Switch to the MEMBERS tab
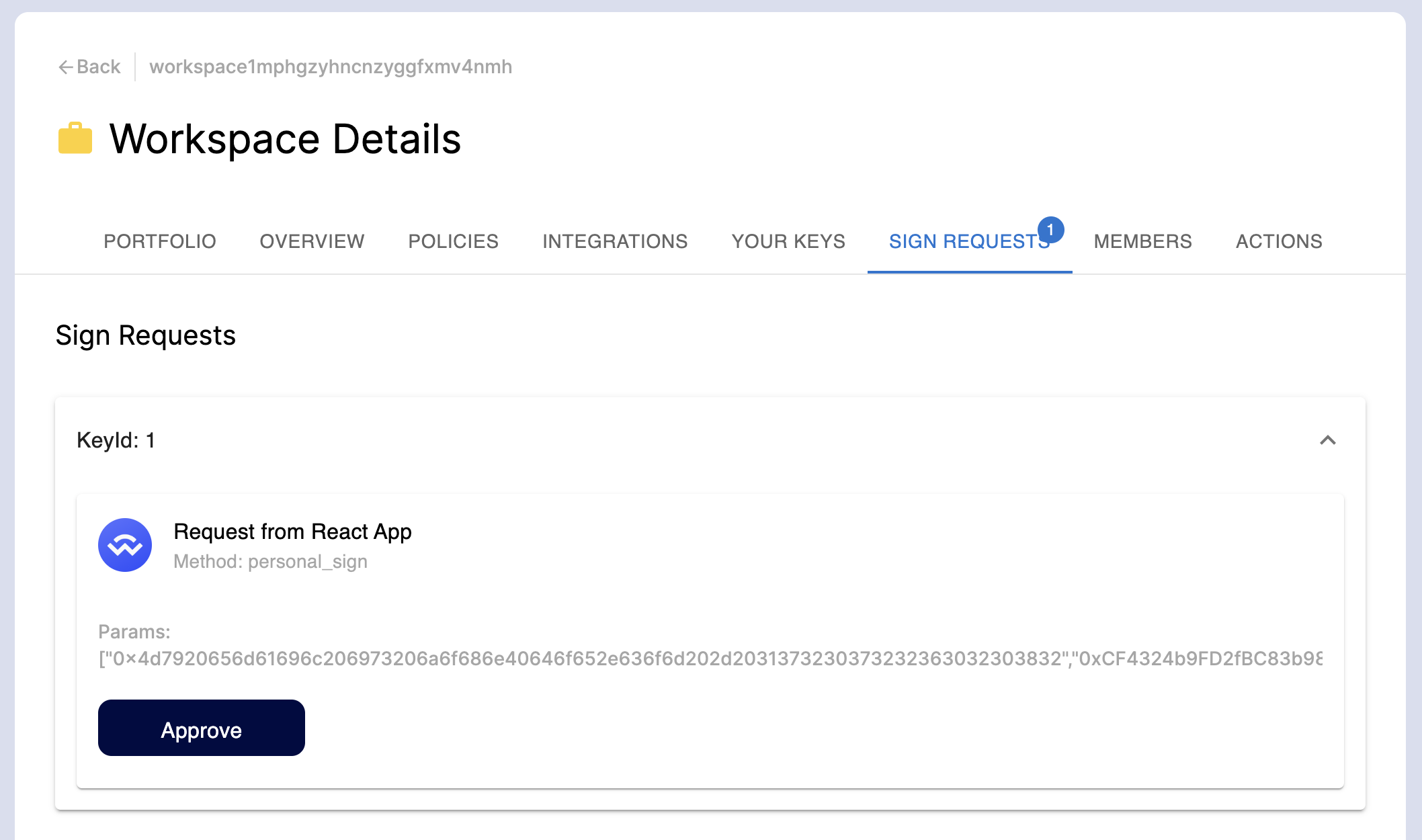Image resolution: width=1422 pixels, height=840 pixels. pyautogui.click(x=1143, y=241)
